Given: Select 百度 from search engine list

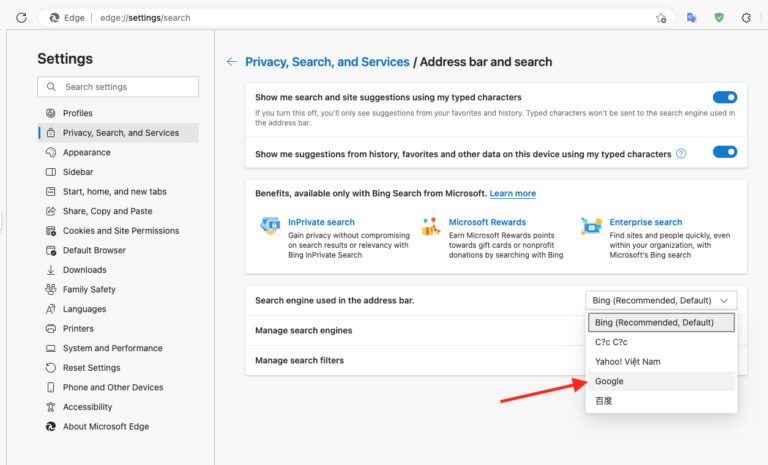Looking at the screenshot, I should 661,401.
